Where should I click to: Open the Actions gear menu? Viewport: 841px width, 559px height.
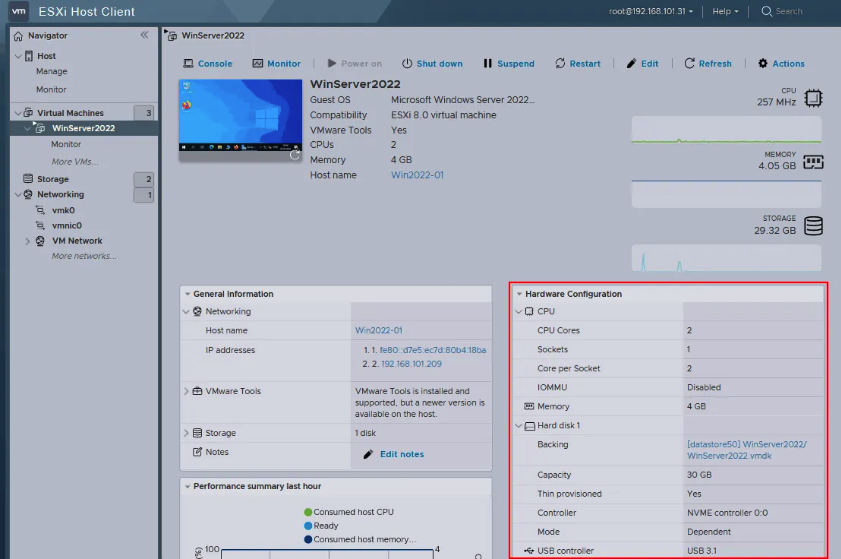point(781,63)
